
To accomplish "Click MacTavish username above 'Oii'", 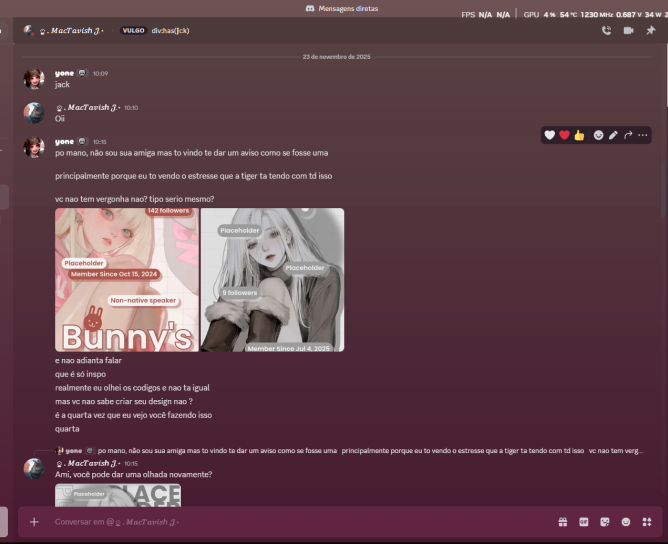I will (88, 107).
